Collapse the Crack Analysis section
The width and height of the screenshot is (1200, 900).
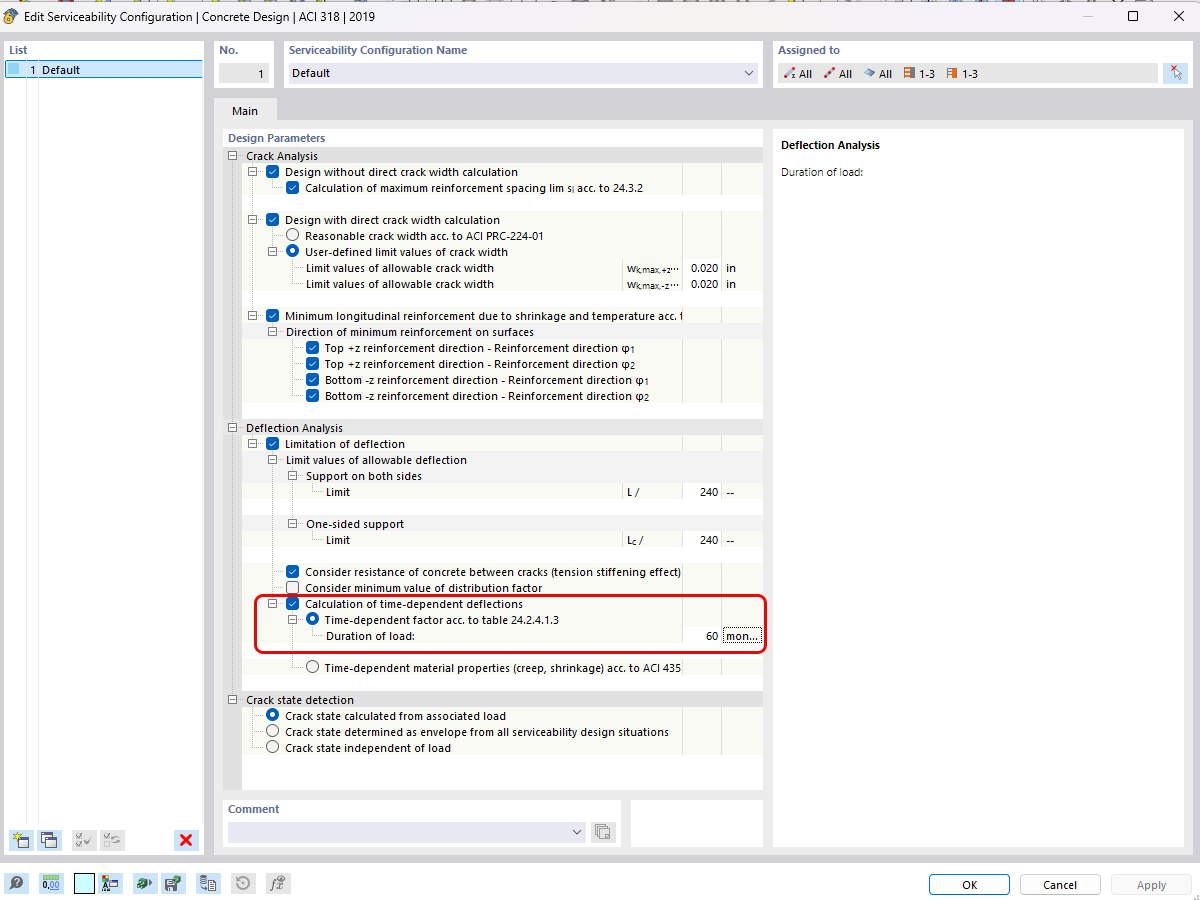click(x=232, y=156)
